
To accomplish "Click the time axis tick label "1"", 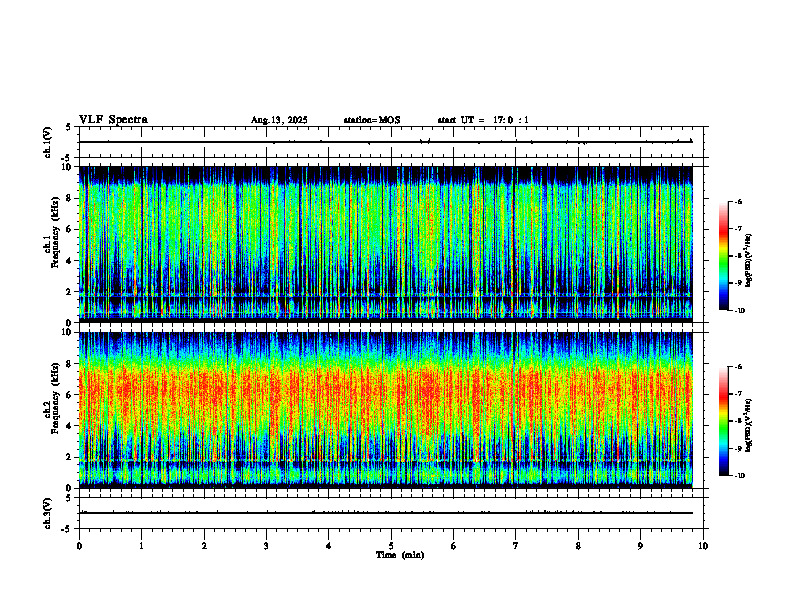I will 141,546.
